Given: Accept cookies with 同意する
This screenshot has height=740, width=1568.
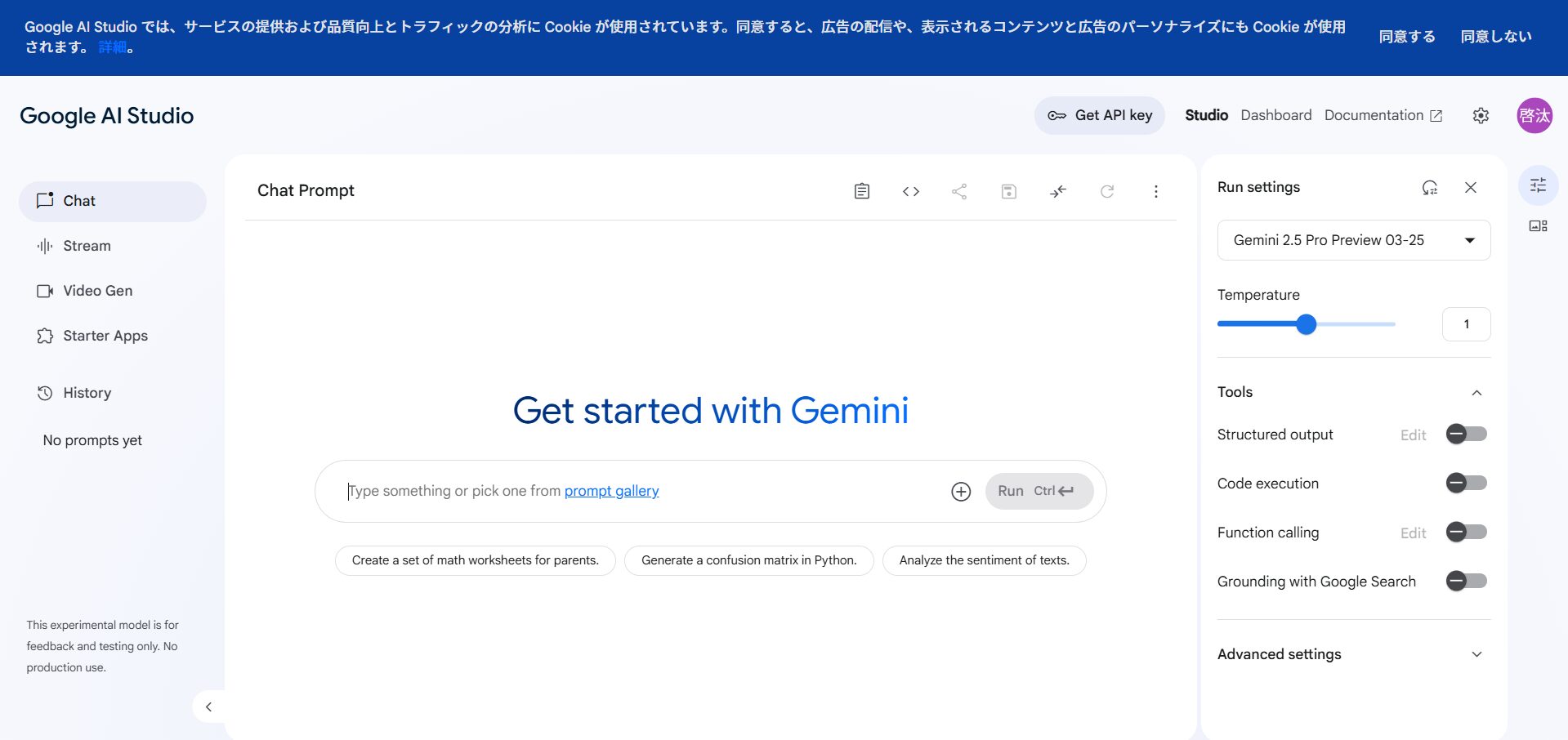Looking at the screenshot, I should click(x=1407, y=37).
